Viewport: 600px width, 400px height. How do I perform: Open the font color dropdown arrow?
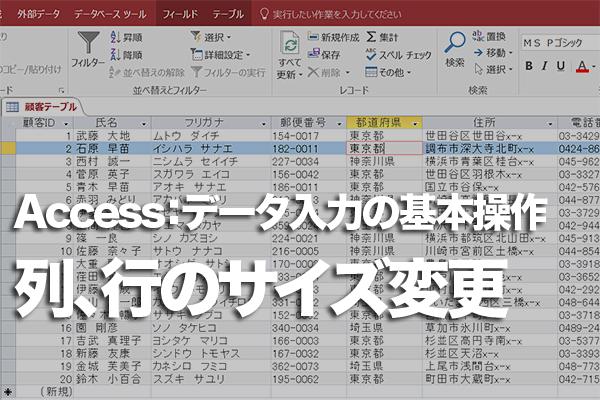(x=594, y=66)
